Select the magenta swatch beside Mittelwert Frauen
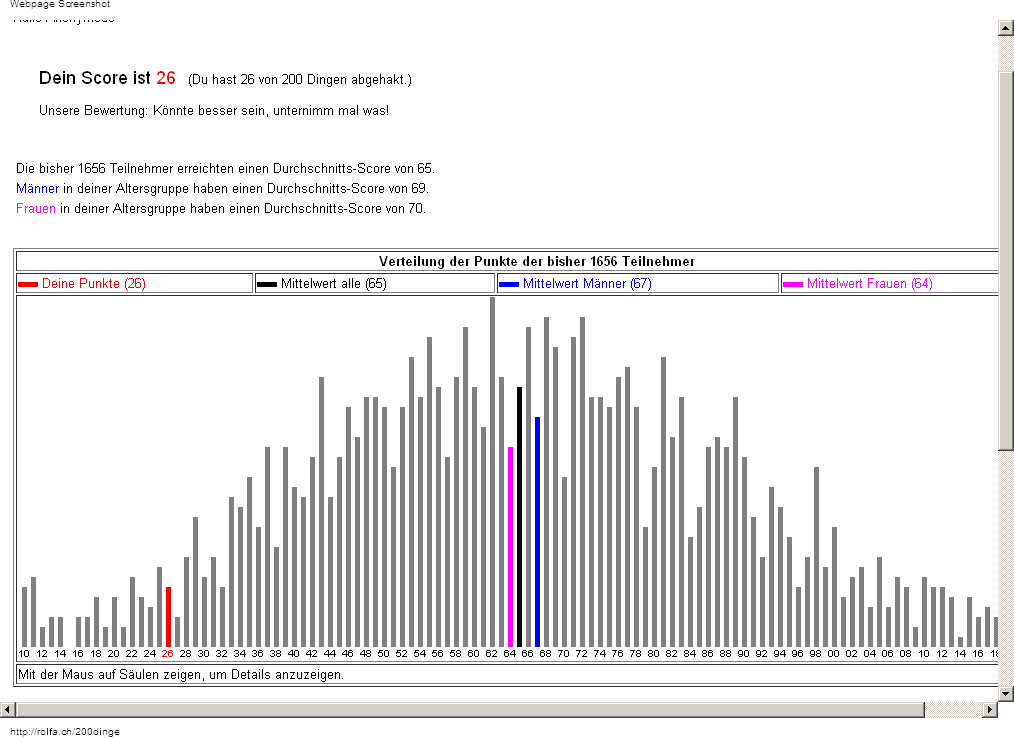 (x=793, y=284)
